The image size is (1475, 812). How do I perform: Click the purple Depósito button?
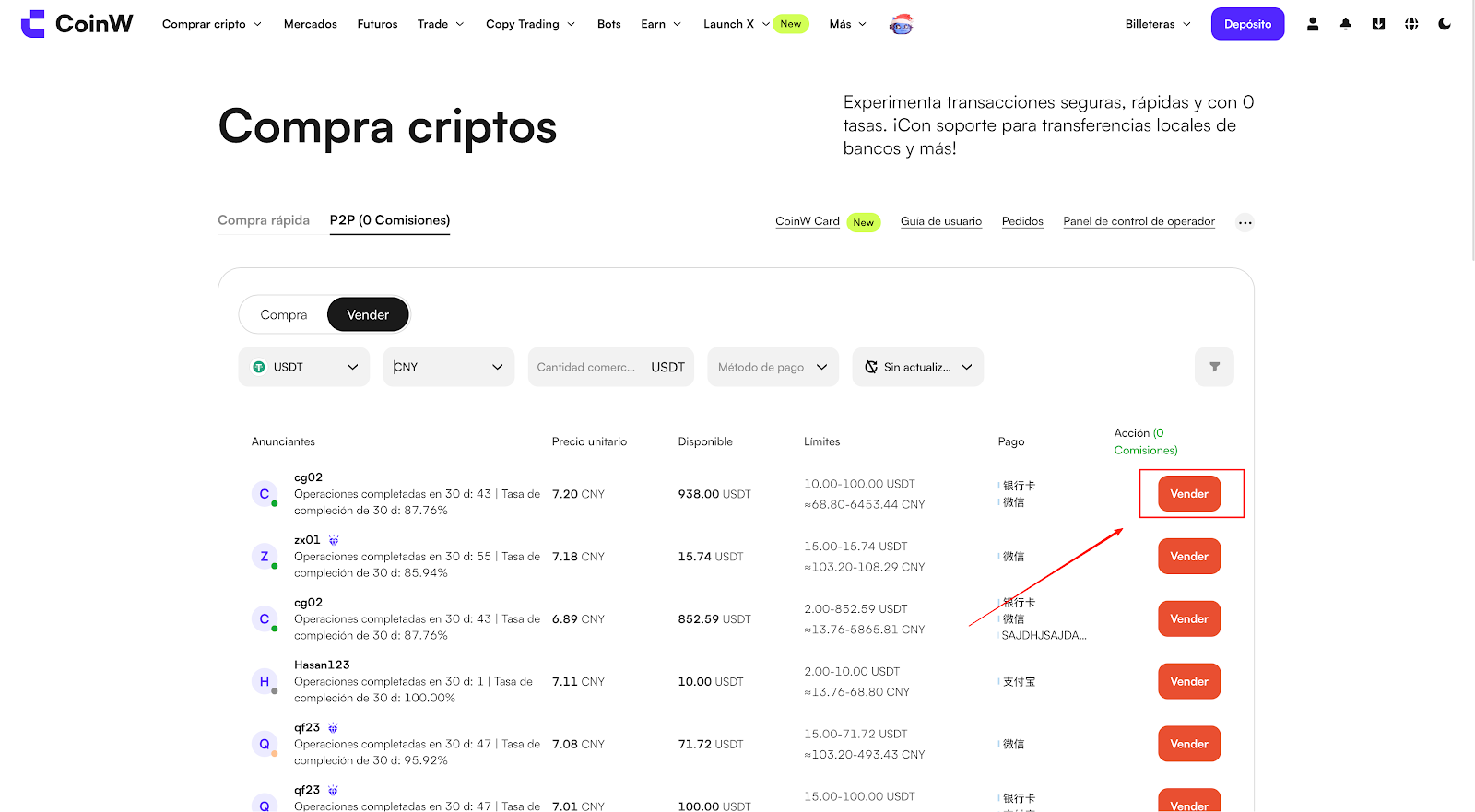pos(1247,24)
